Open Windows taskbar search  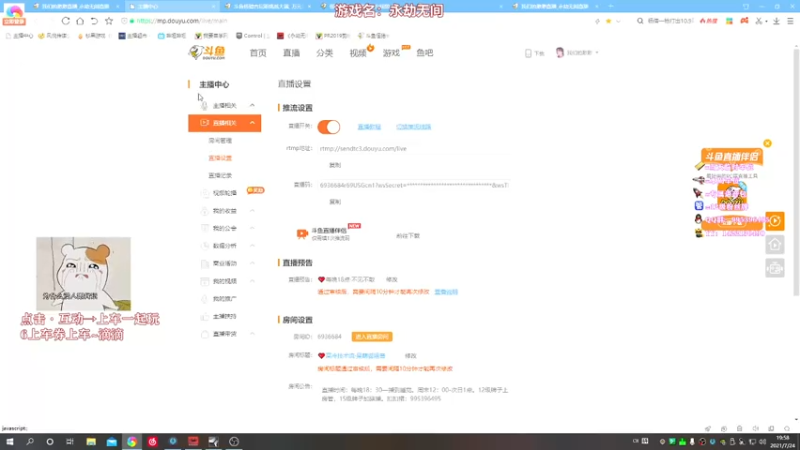point(30,441)
